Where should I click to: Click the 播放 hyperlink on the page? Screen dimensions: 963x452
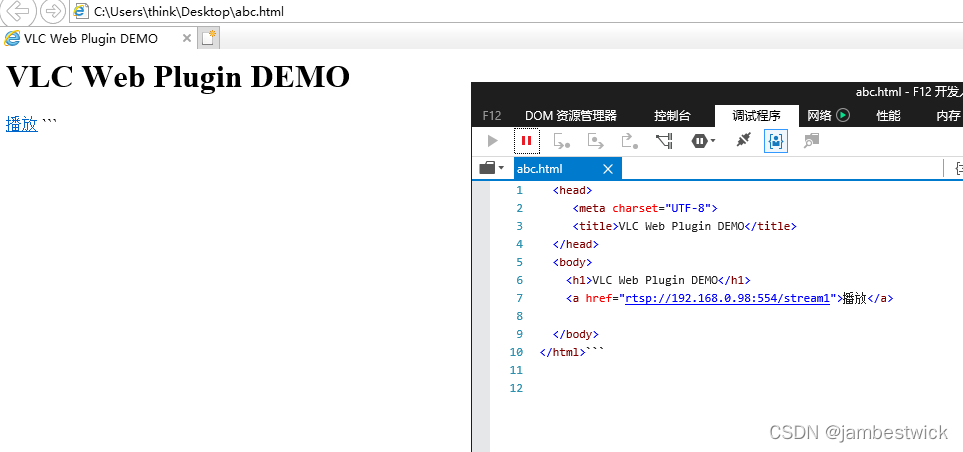(x=21, y=124)
